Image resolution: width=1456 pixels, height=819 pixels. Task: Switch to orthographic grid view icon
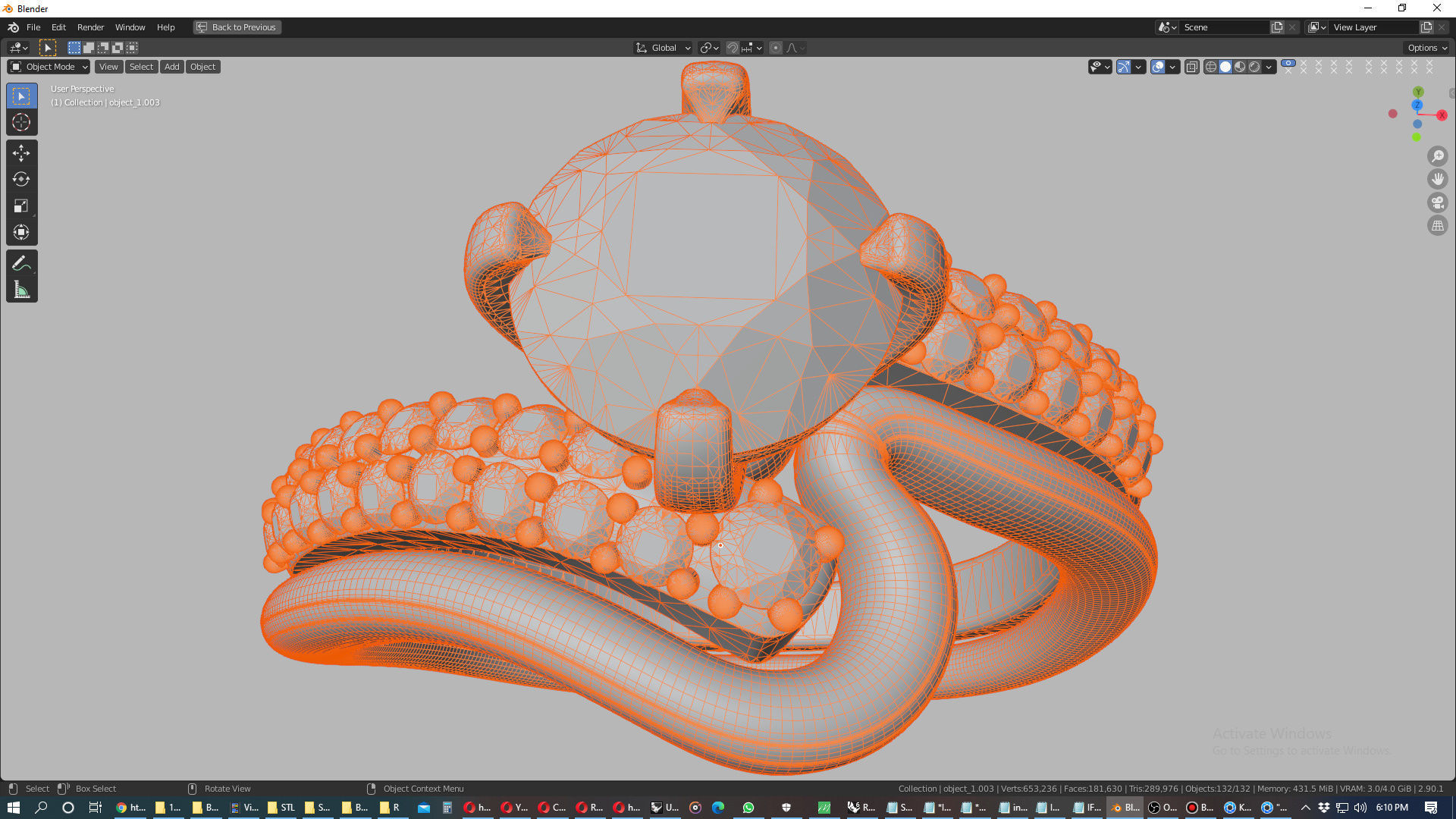(1437, 226)
